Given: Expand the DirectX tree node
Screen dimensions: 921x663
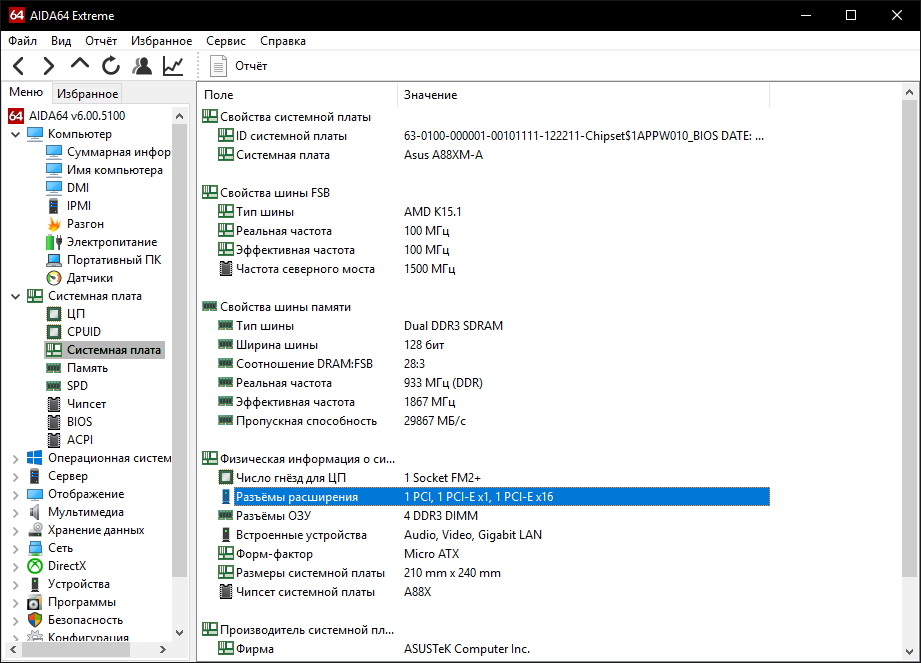Looking at the screenshot, I should (16, 567).
